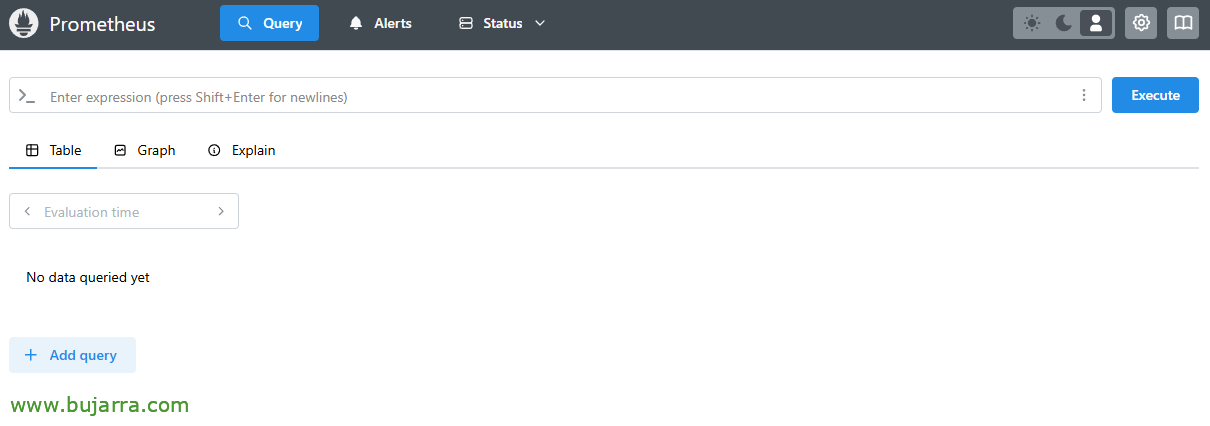Select browser-preferred theme person icon

[1096, 23]
